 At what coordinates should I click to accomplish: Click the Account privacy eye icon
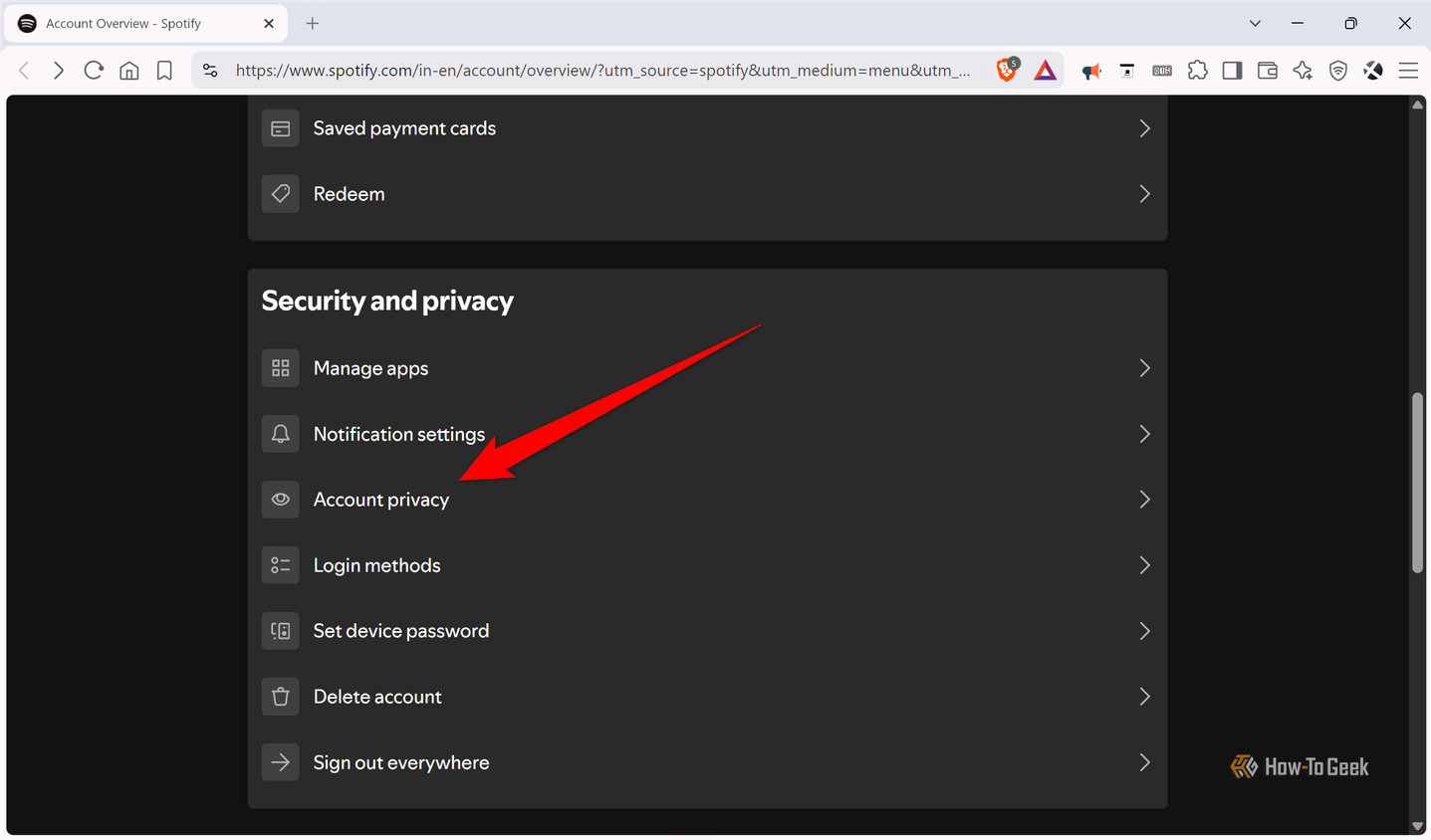281,500
